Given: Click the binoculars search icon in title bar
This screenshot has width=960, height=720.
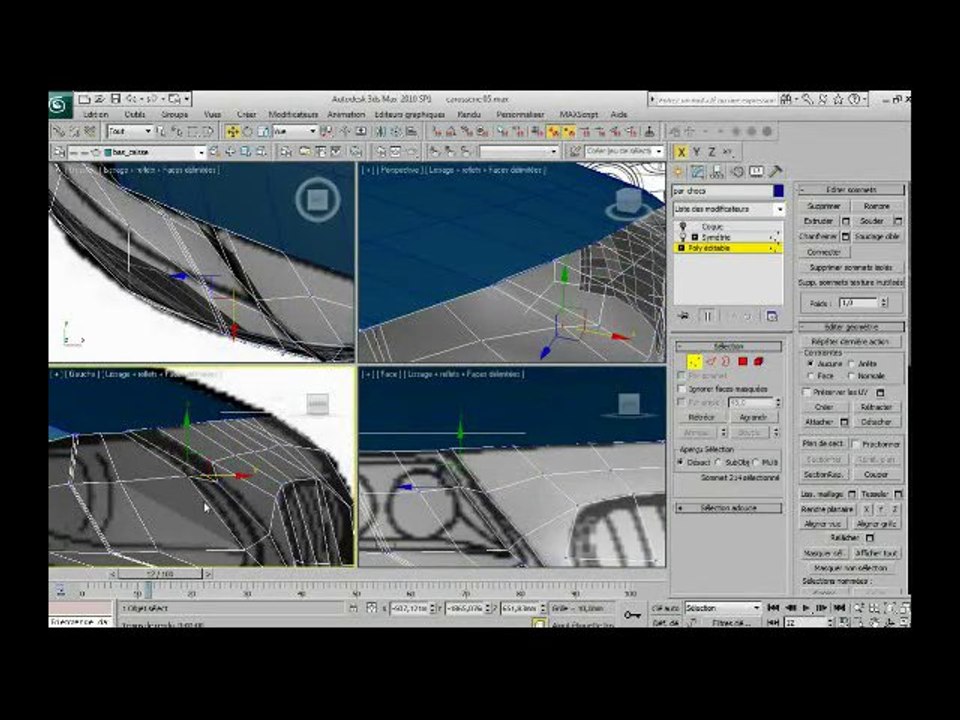Looking at the screenshot, I should (x=786, y=99).
